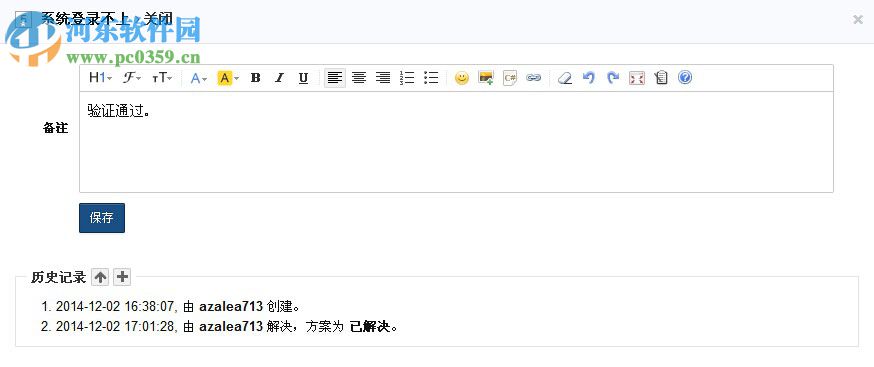Open the H1 heading style dropdown
This screenshot has width=874, height=367.
click(100, 78)
